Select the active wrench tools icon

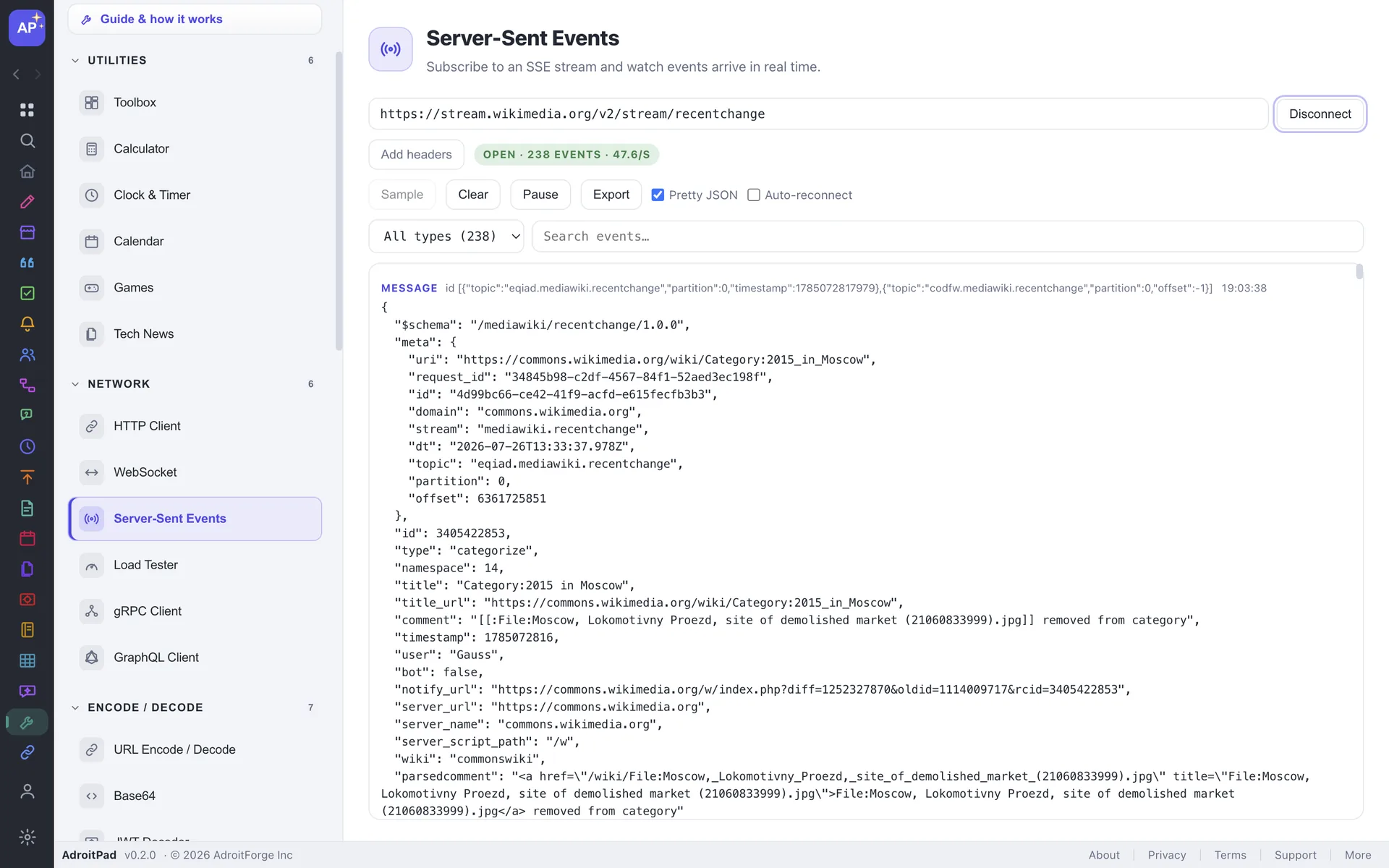(27, 722)
